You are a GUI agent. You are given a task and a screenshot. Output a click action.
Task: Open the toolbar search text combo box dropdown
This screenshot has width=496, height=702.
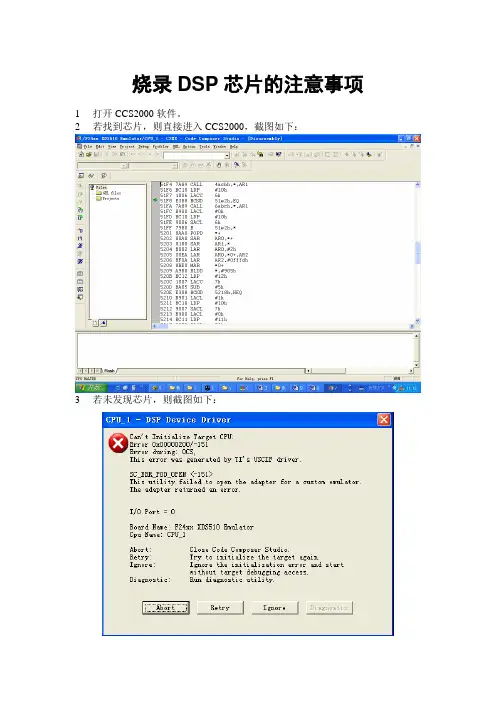tap(227, 155)
